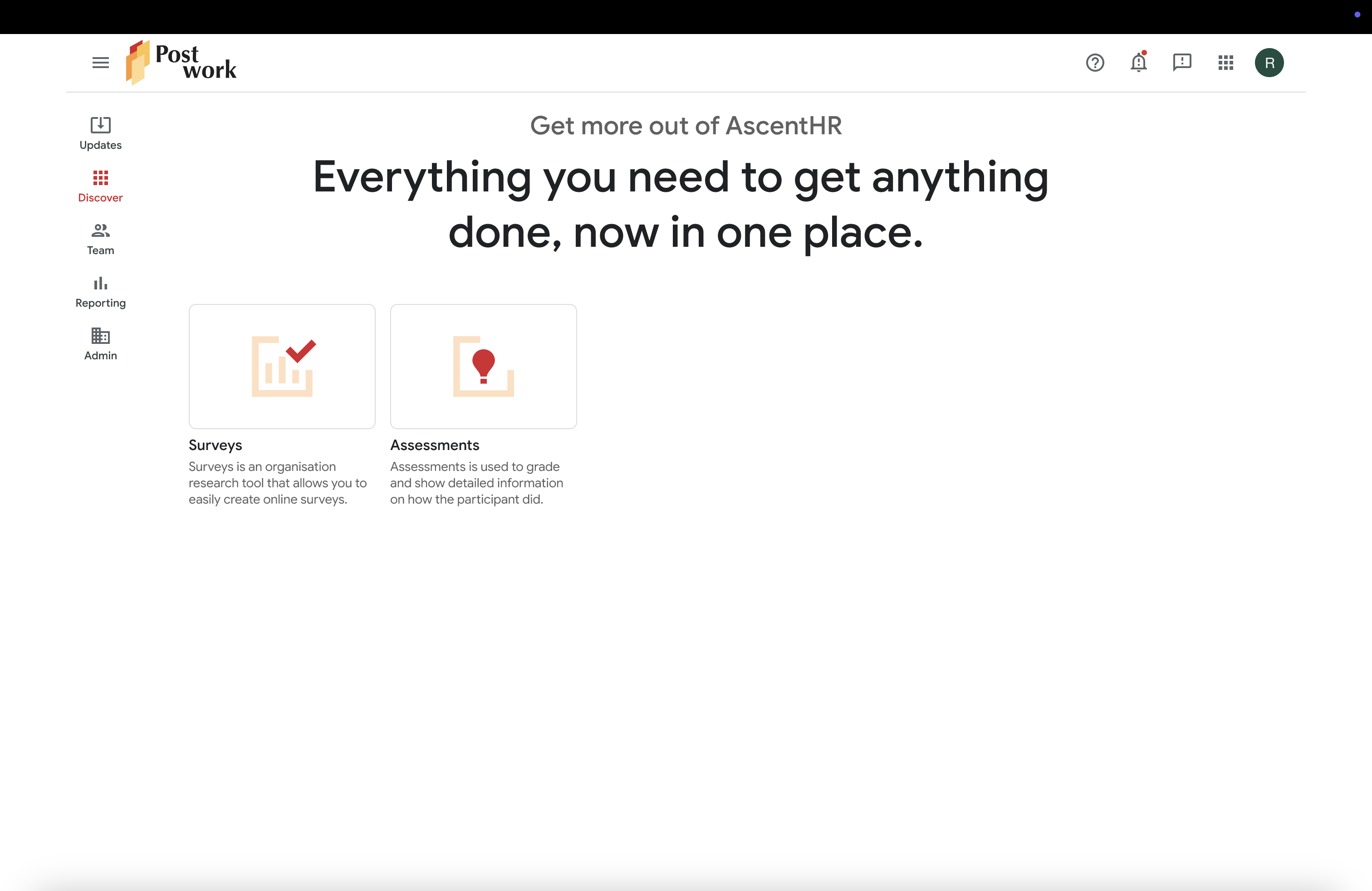Open the apps grid launcher
Image resolution: width=1372 pixels, height=891 pixels.
[x=1225, y=62]
